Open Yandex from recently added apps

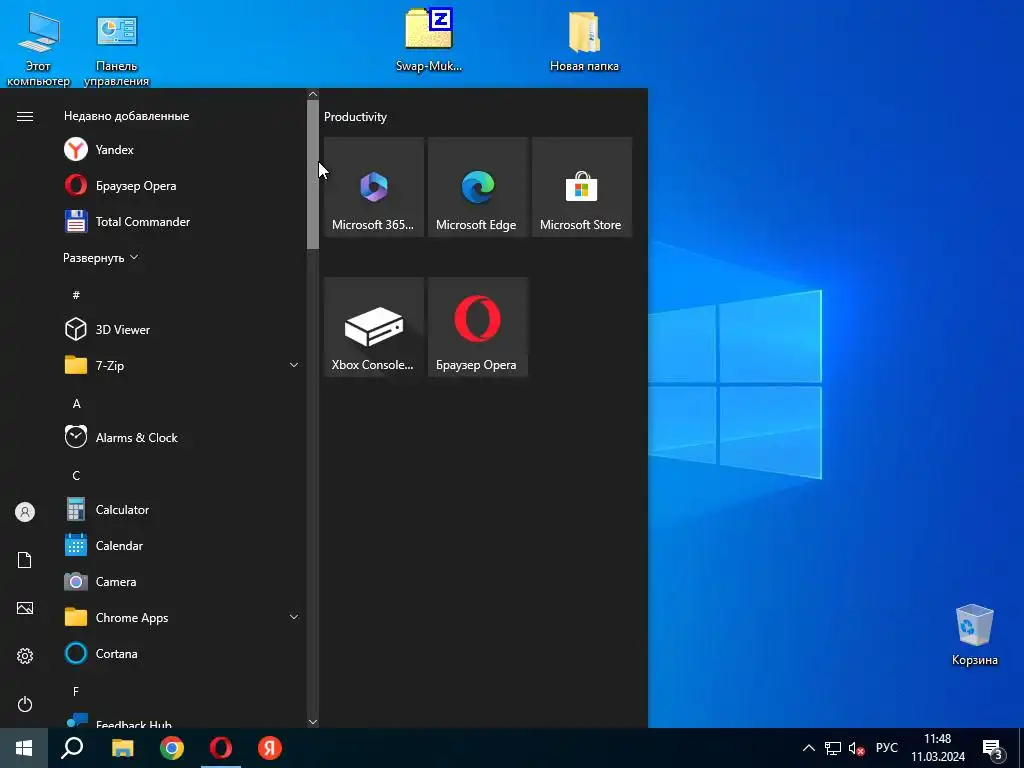180,150
